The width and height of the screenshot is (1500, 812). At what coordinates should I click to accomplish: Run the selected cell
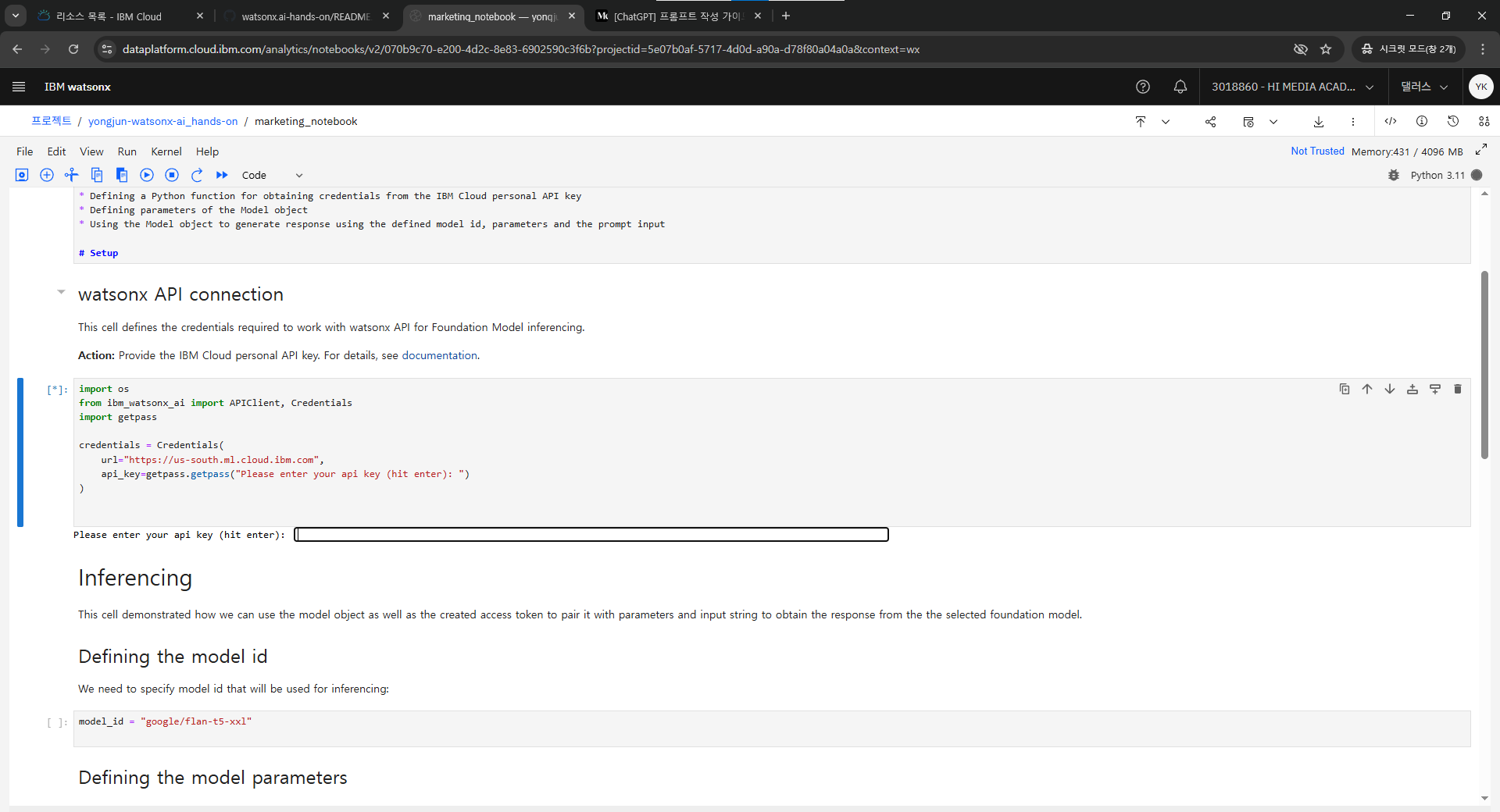(147, 175)
